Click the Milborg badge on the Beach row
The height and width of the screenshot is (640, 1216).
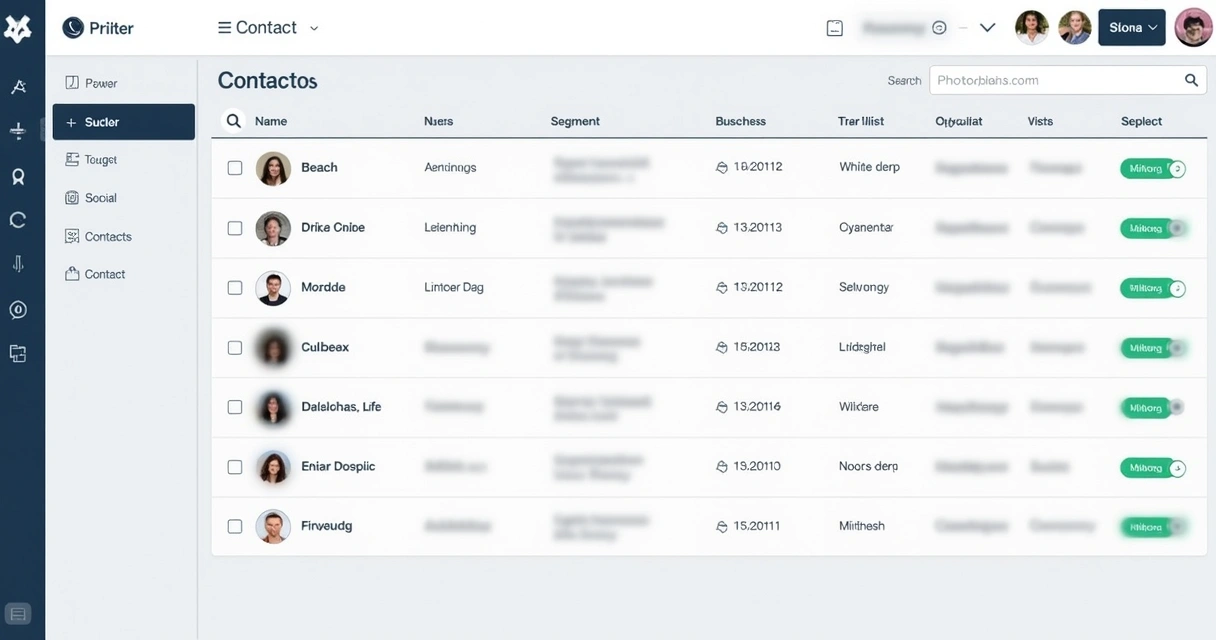(1152, 168)
